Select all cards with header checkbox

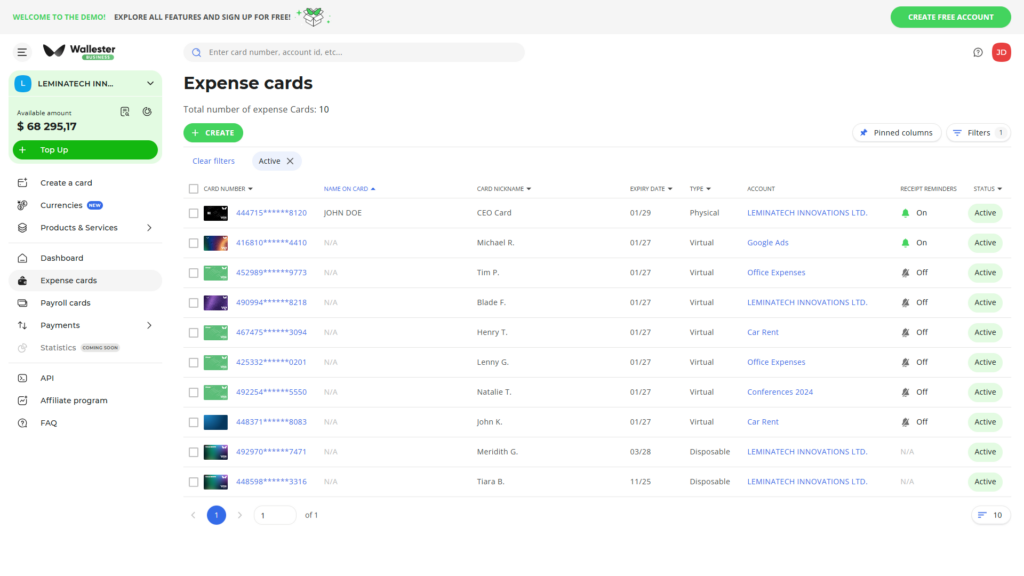point(194,189)
